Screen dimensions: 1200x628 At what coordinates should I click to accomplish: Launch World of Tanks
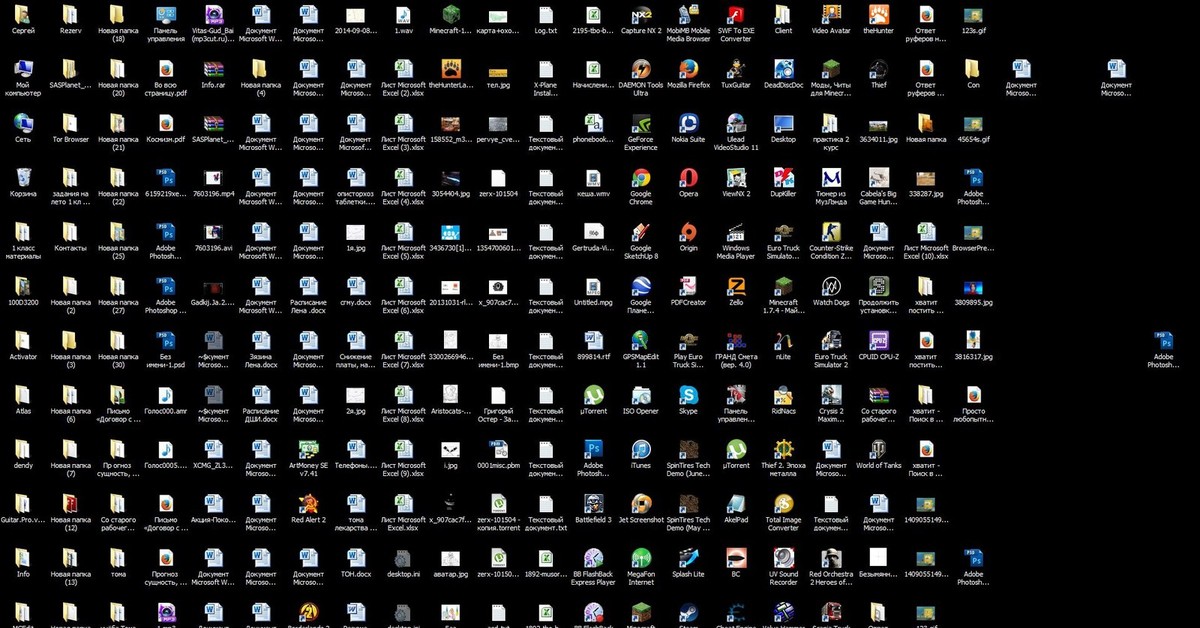point(878,449)
